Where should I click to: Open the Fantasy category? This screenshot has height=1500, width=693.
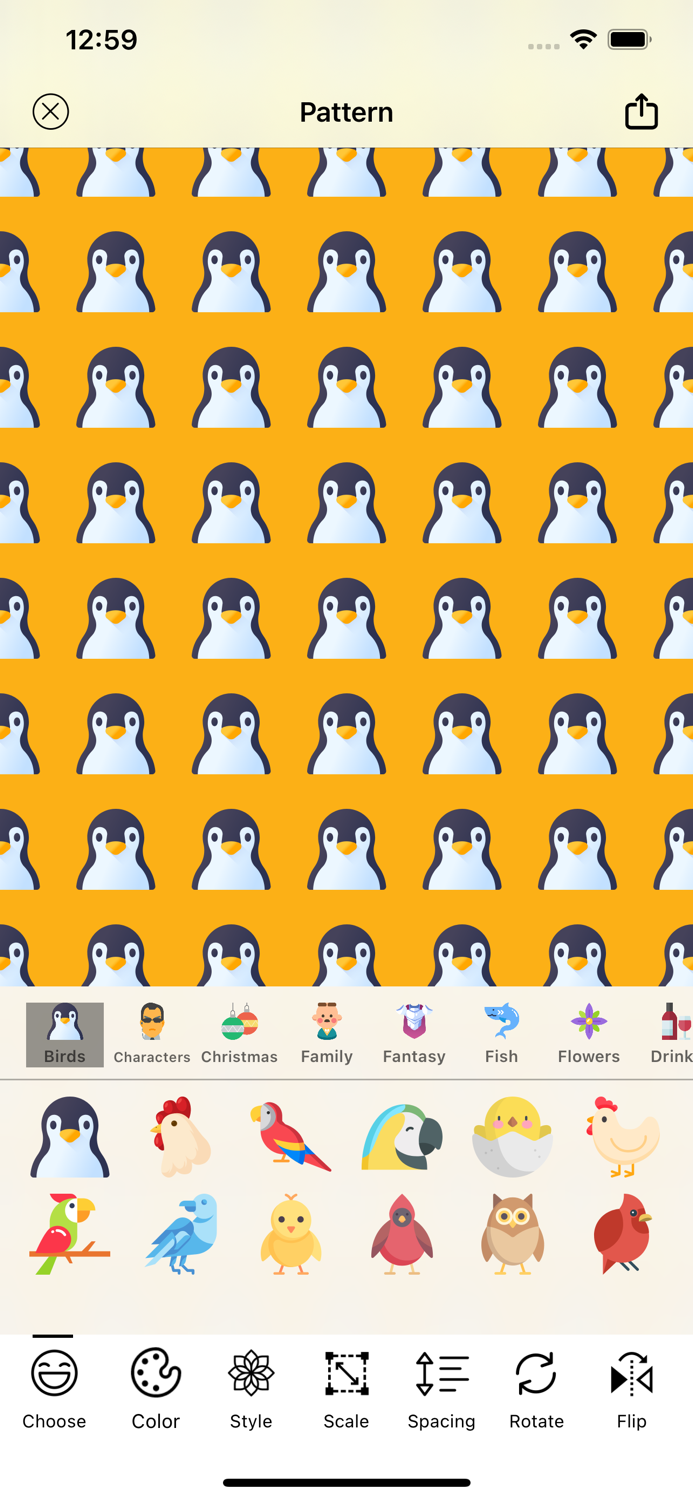(x=414, y=1035)
